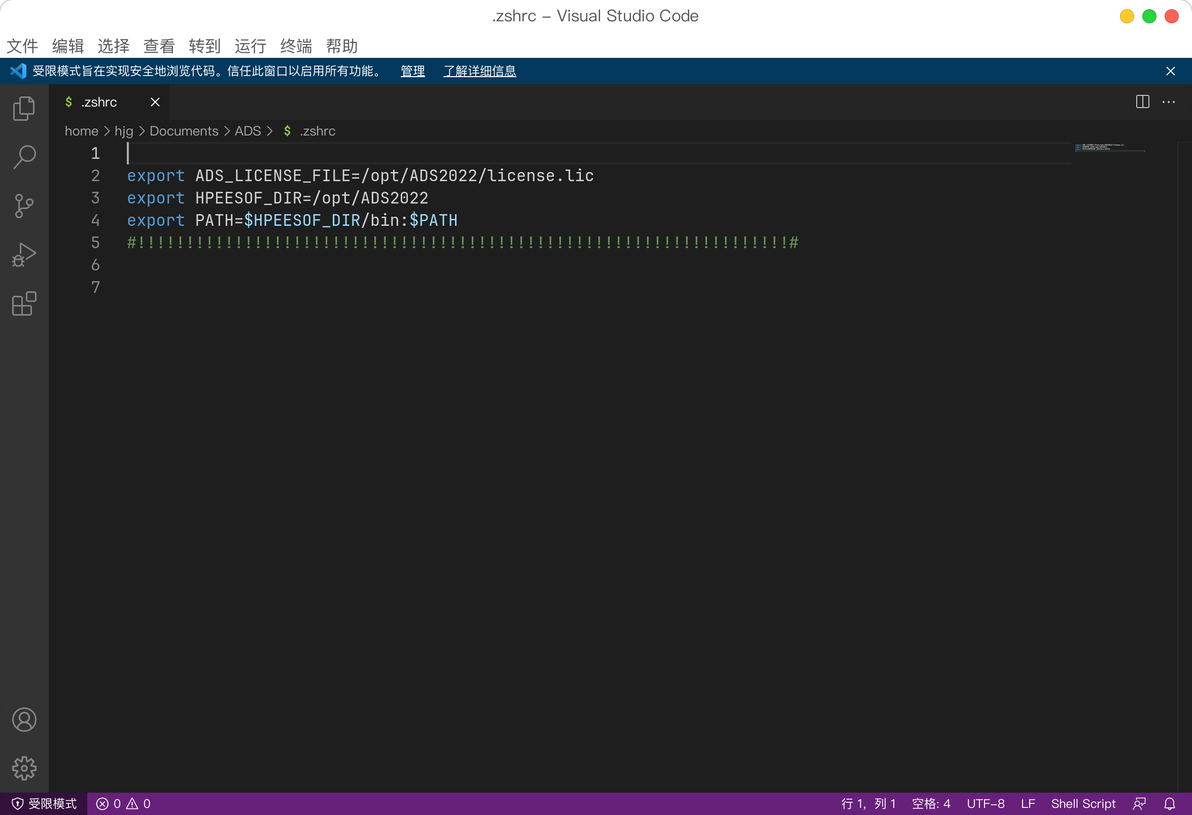Open the 查看 menu
This screenshot has width=1192, height=815.
click(159, 46)
